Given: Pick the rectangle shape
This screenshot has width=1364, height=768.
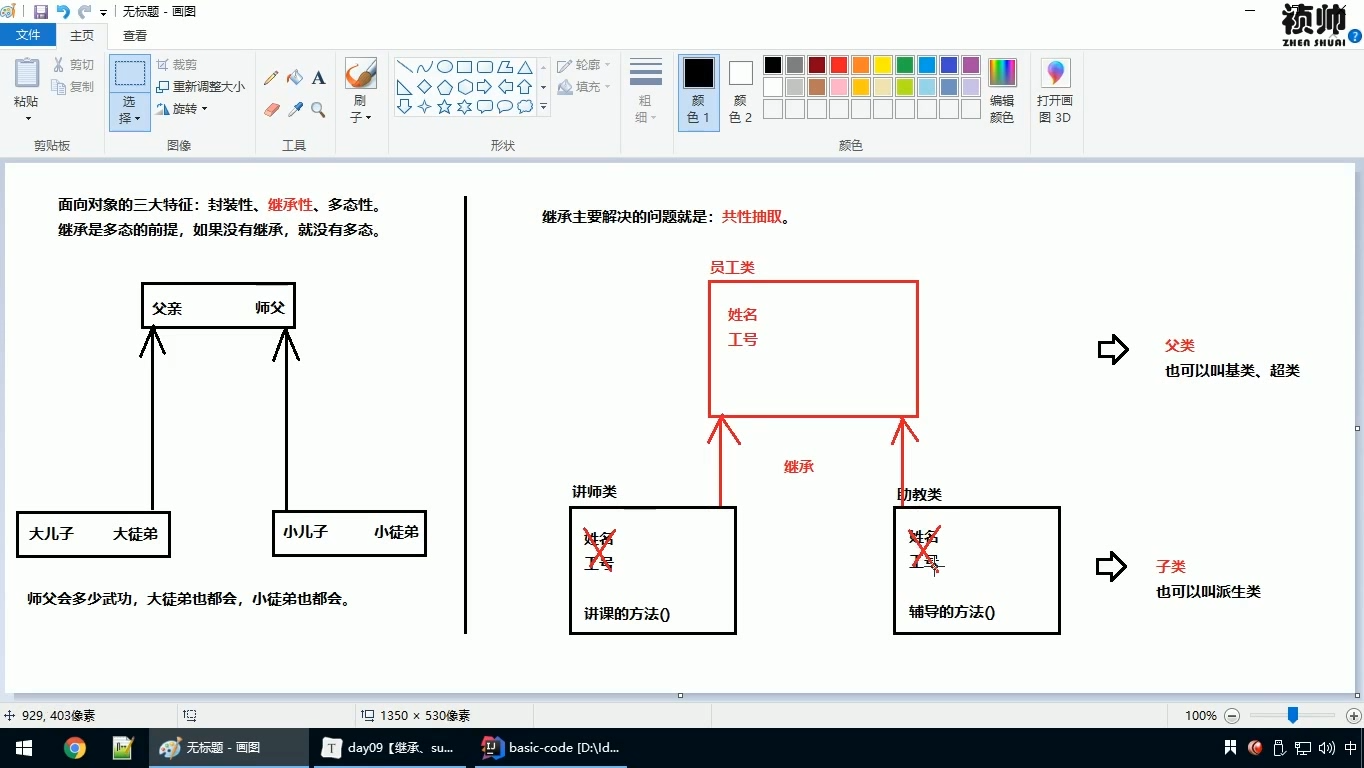Looking at the screenshot, I should tap(465, 68).
